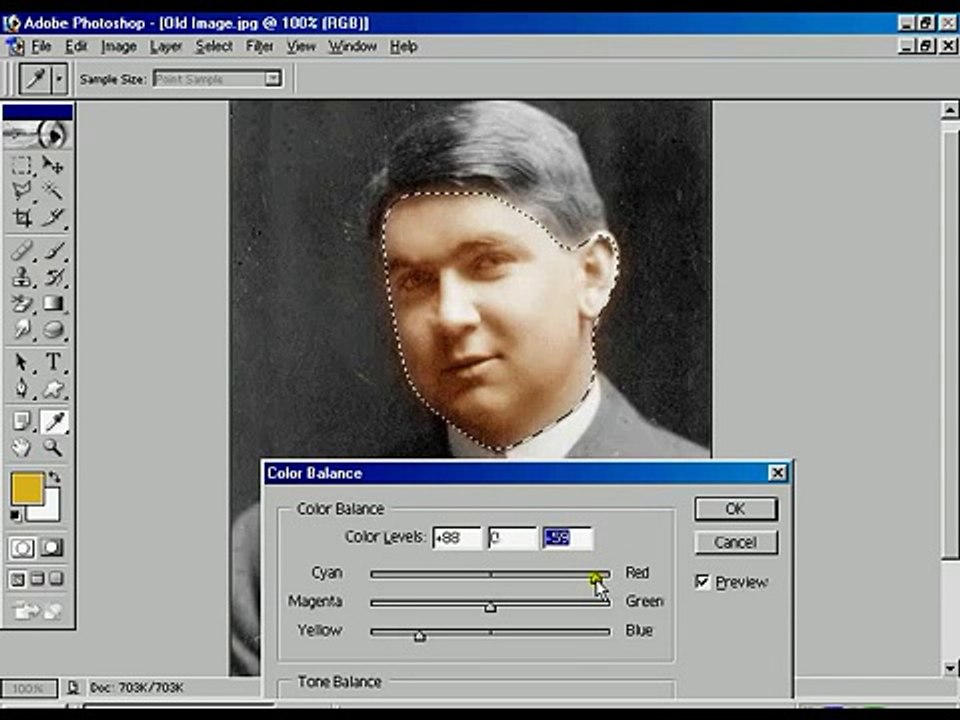Select the Custom Shape tool

[x=53, y=388]
